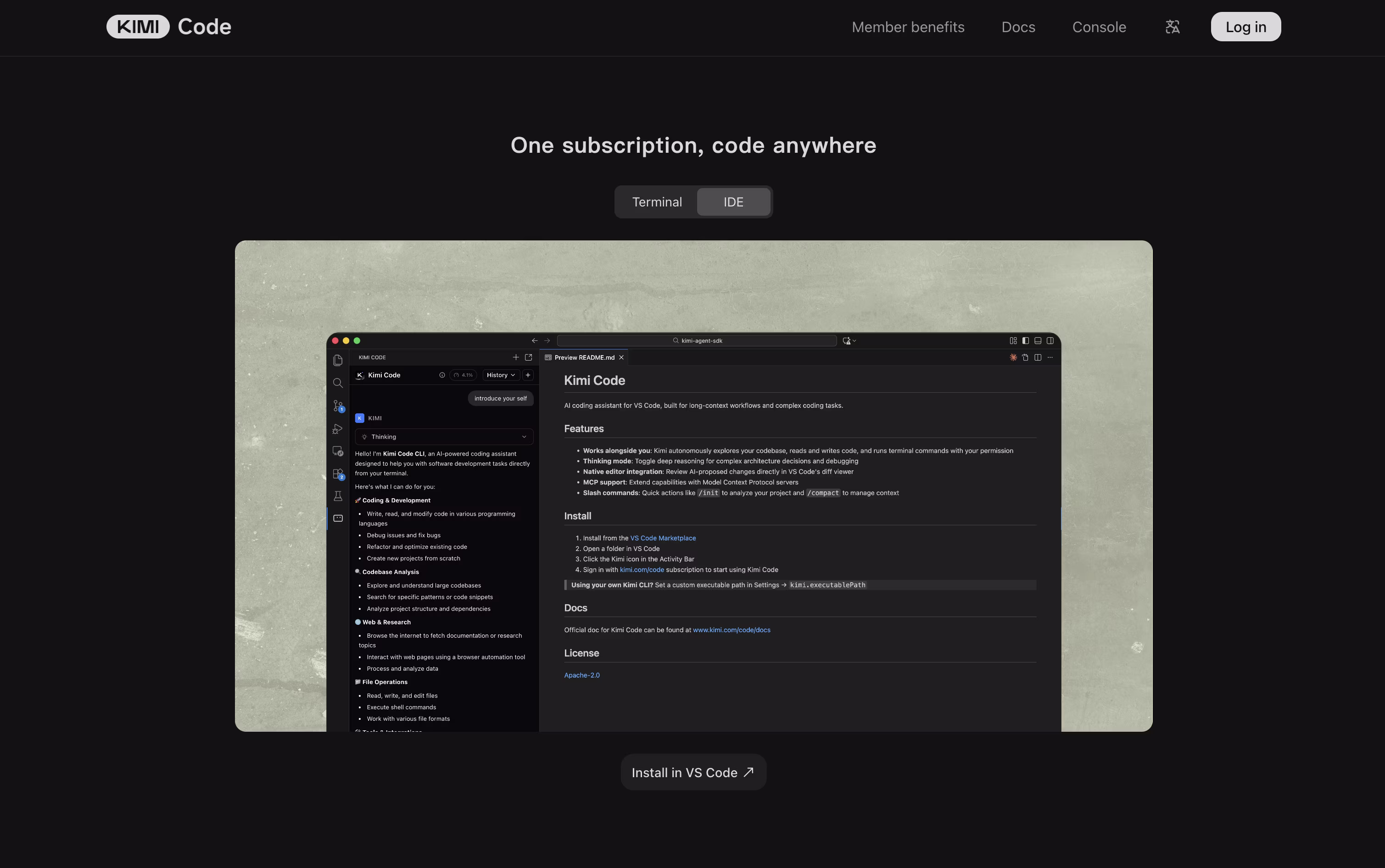
Task: Click the "Features" heading in the README
Action: tap(583, 429)
